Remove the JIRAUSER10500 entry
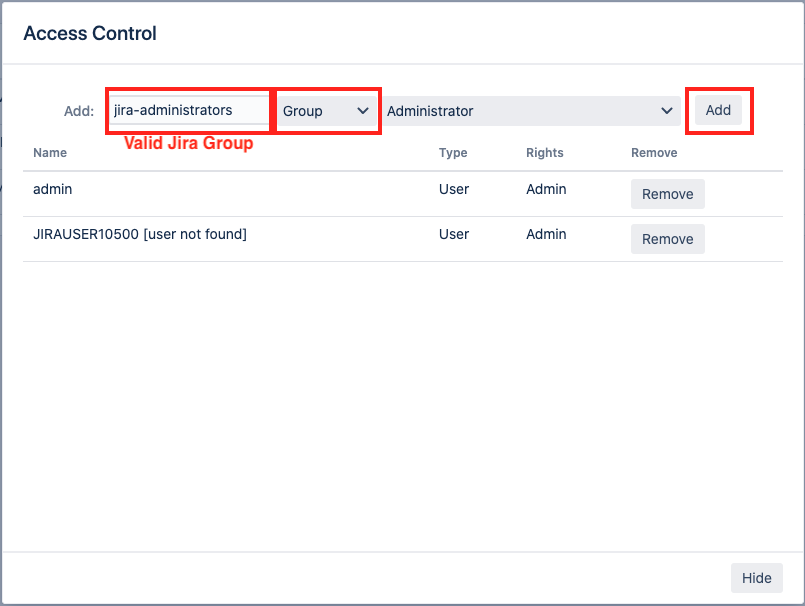 [x=667, y=239]
